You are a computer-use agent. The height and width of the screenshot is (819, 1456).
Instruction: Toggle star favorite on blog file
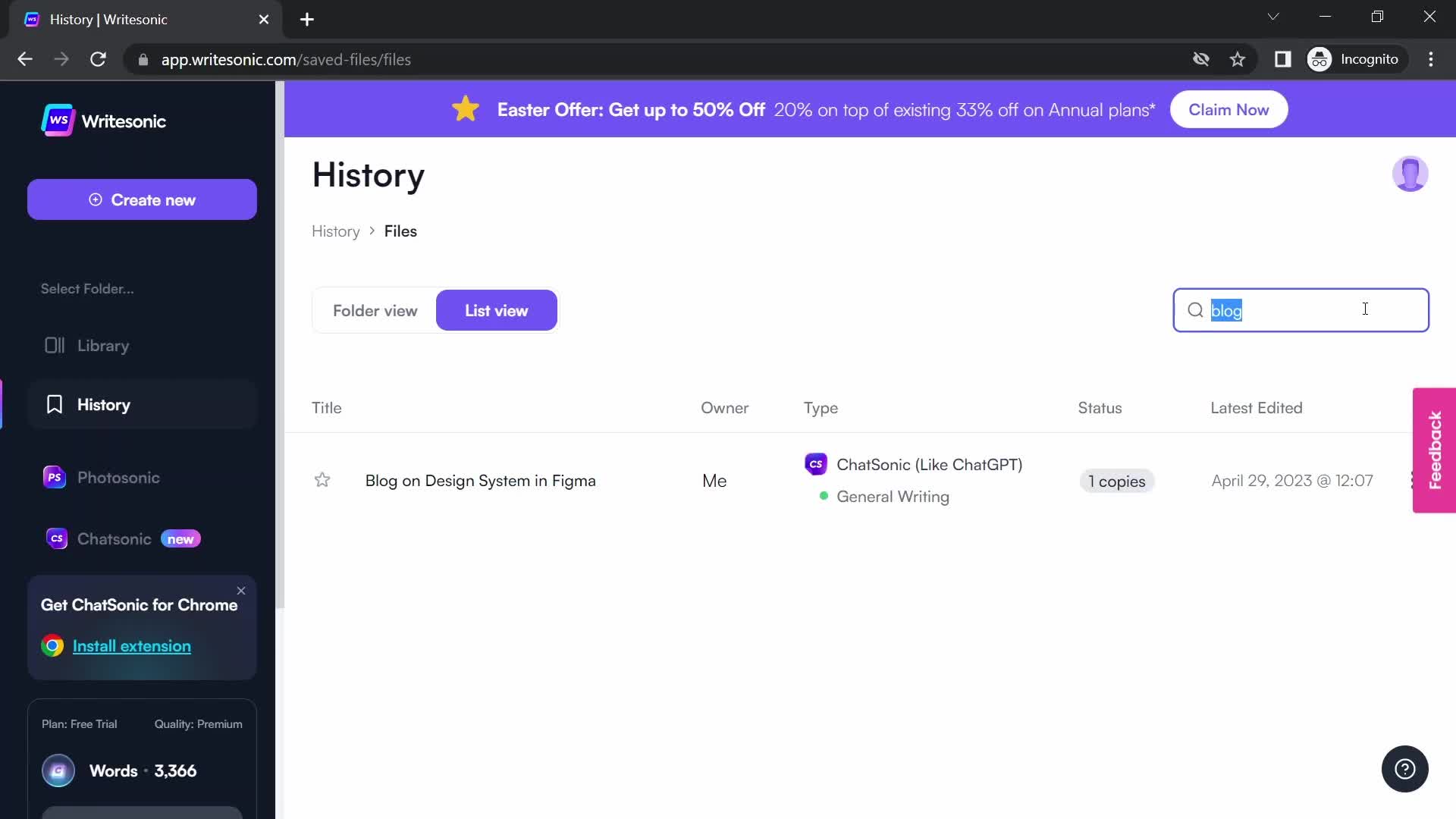(321, 480)
